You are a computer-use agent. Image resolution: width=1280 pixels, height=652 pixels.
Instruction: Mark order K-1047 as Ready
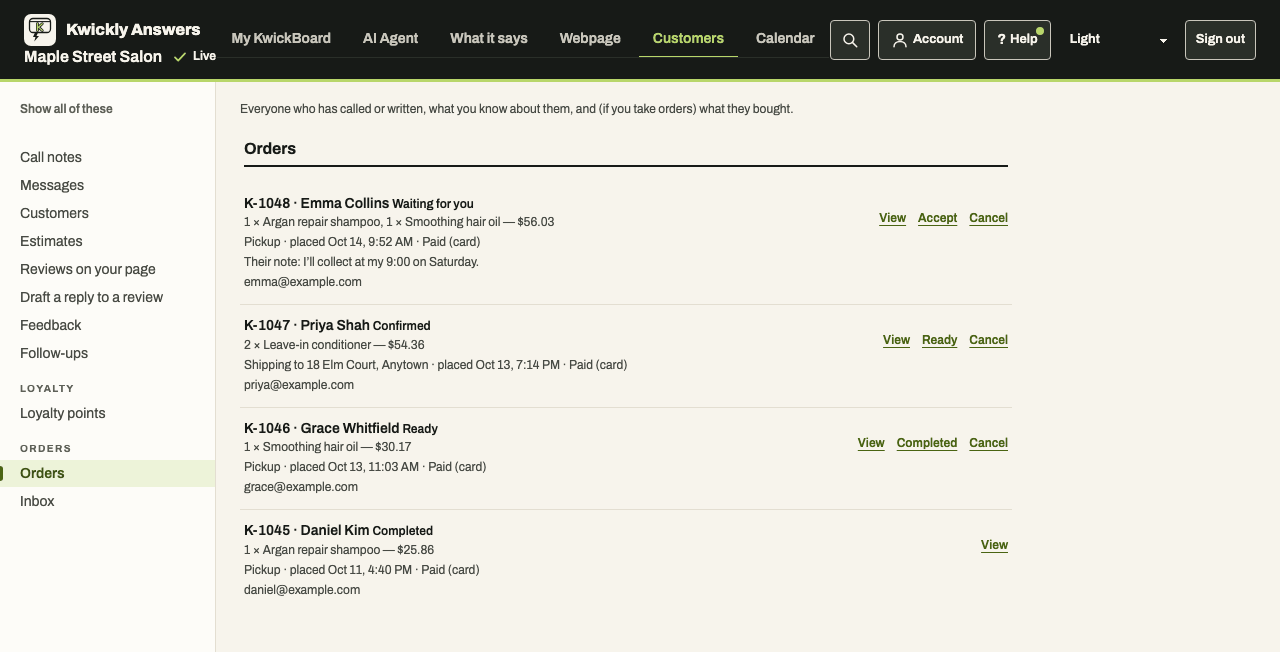(x=939, y=340)
